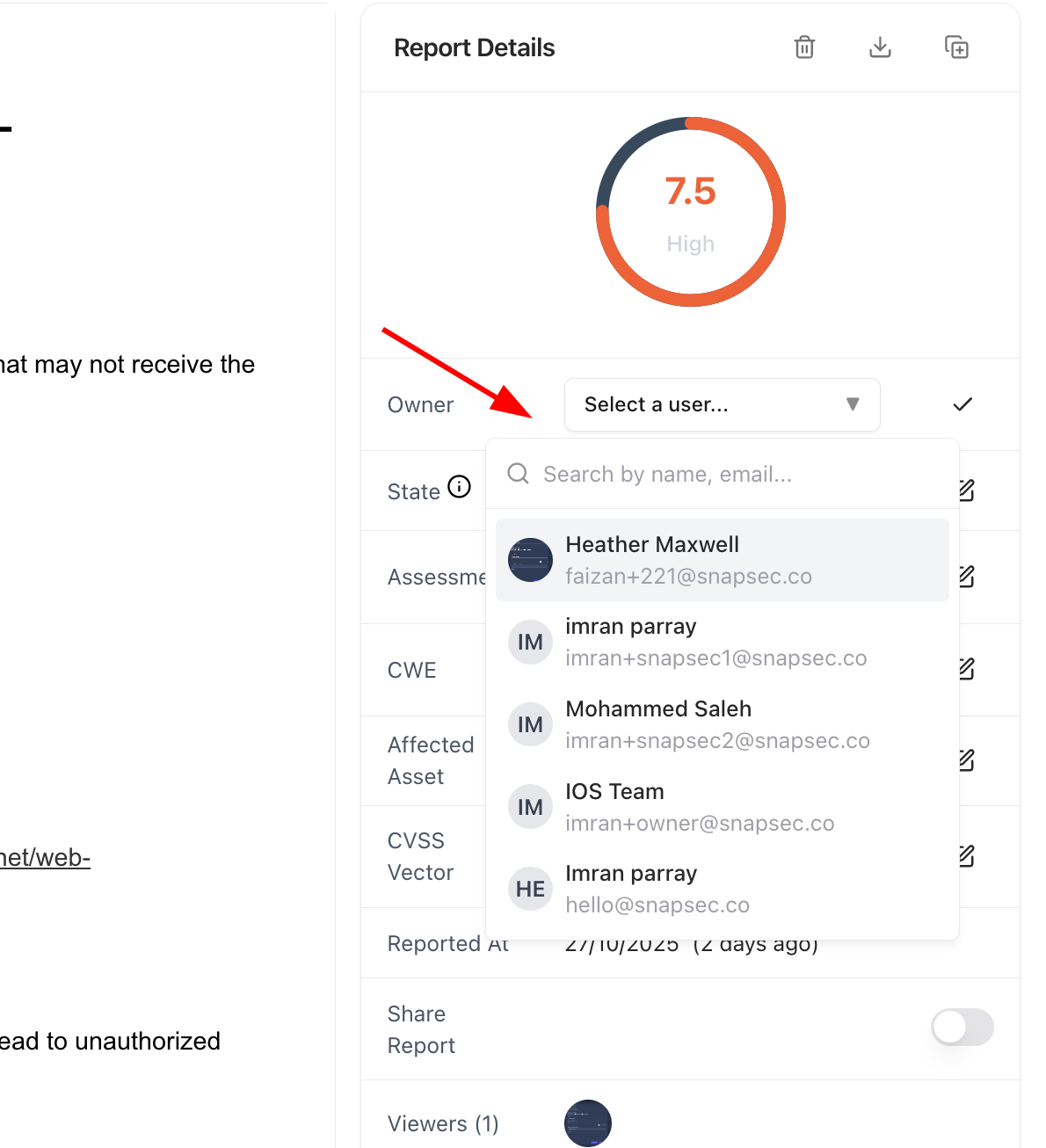Click the edit icon for Affected Asset
1046x1148 pixels.
[x=965, y=760]
